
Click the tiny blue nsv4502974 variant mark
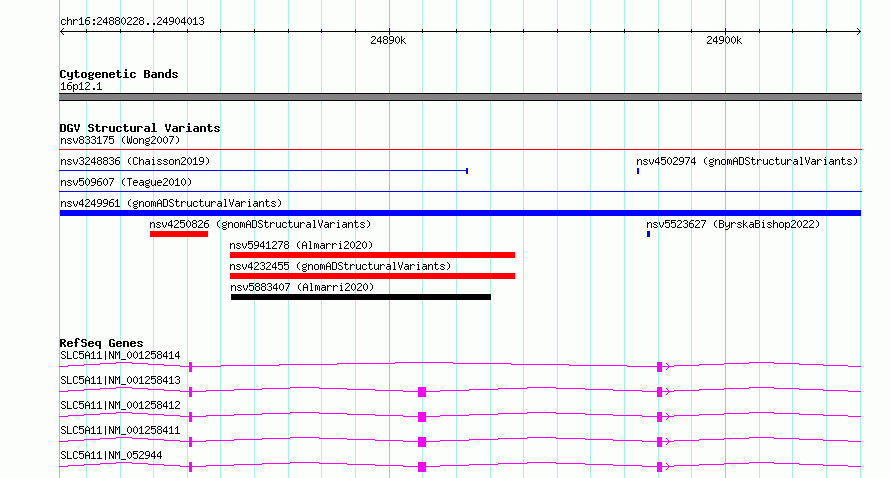click(x=638, y=171)
